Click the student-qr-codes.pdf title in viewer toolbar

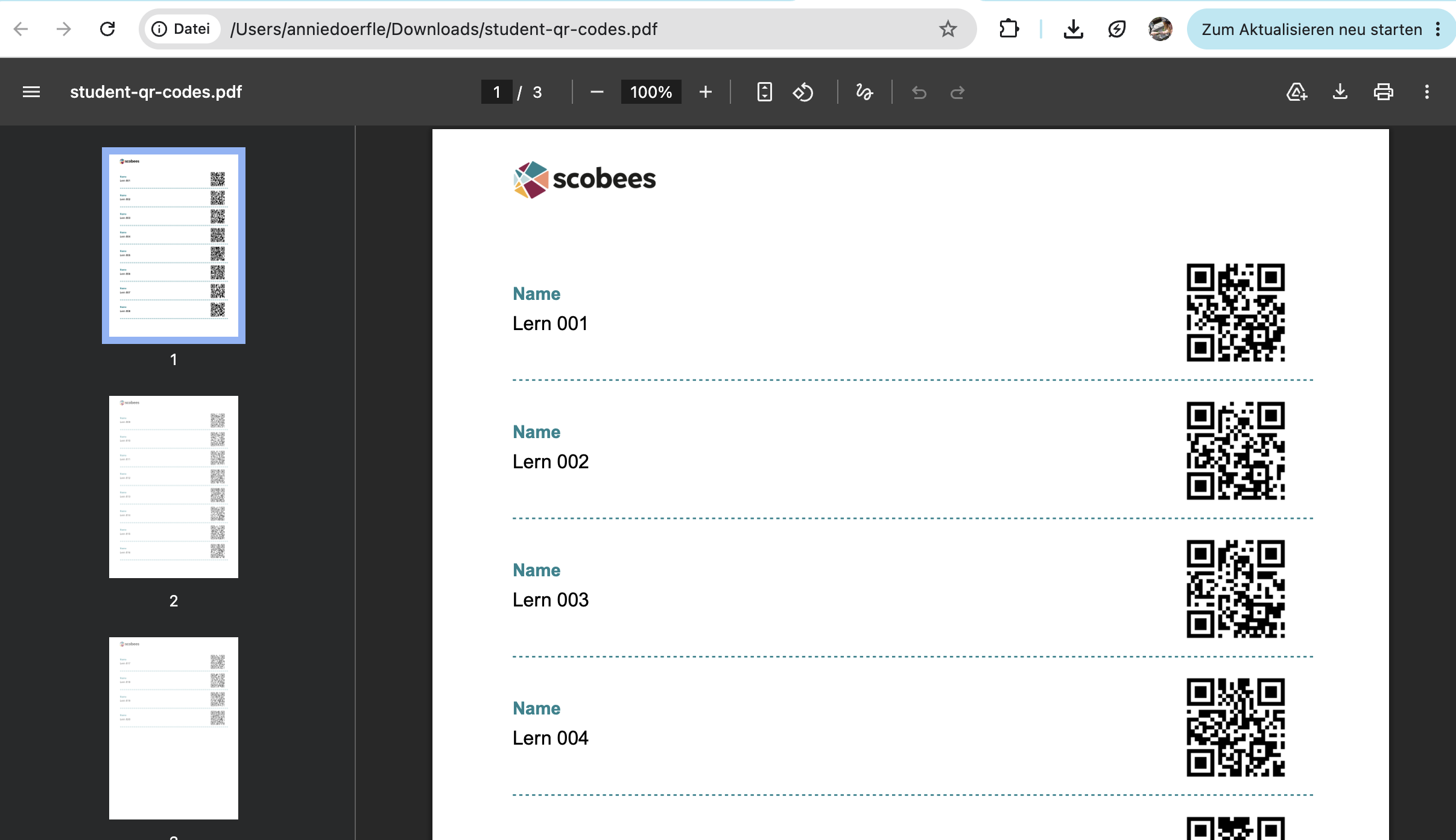156,92
